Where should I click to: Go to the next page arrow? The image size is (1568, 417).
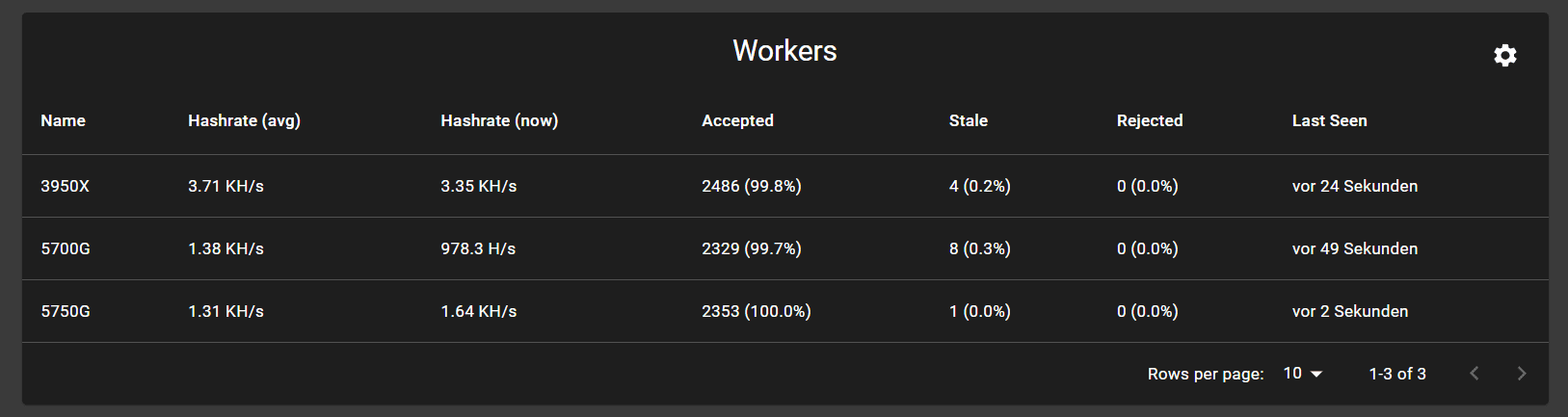click(x=1521, y=374)
